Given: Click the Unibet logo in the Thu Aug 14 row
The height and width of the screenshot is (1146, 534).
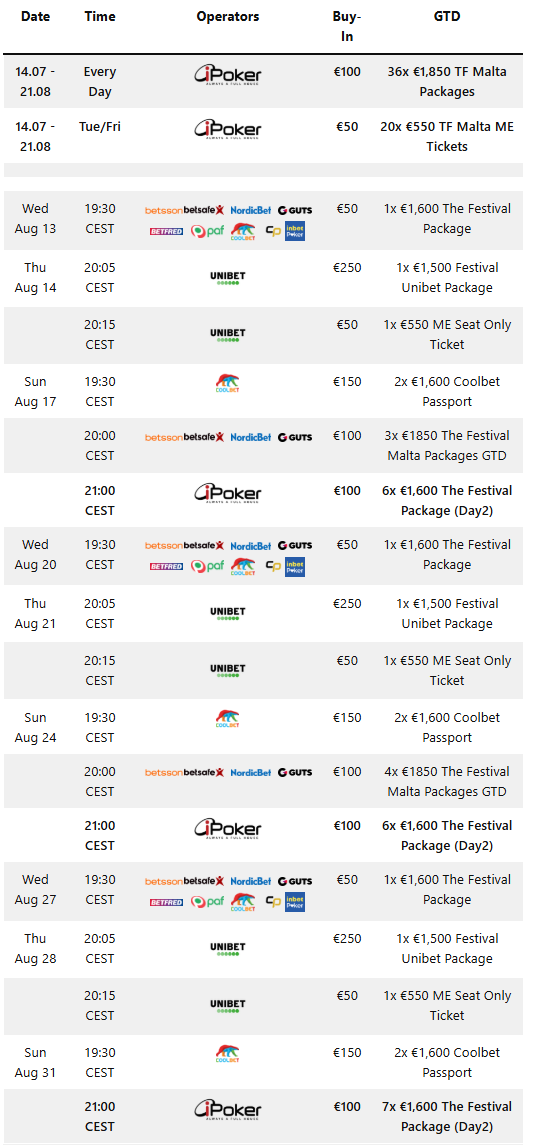Looking at the screenshot, I should [227, 278].
